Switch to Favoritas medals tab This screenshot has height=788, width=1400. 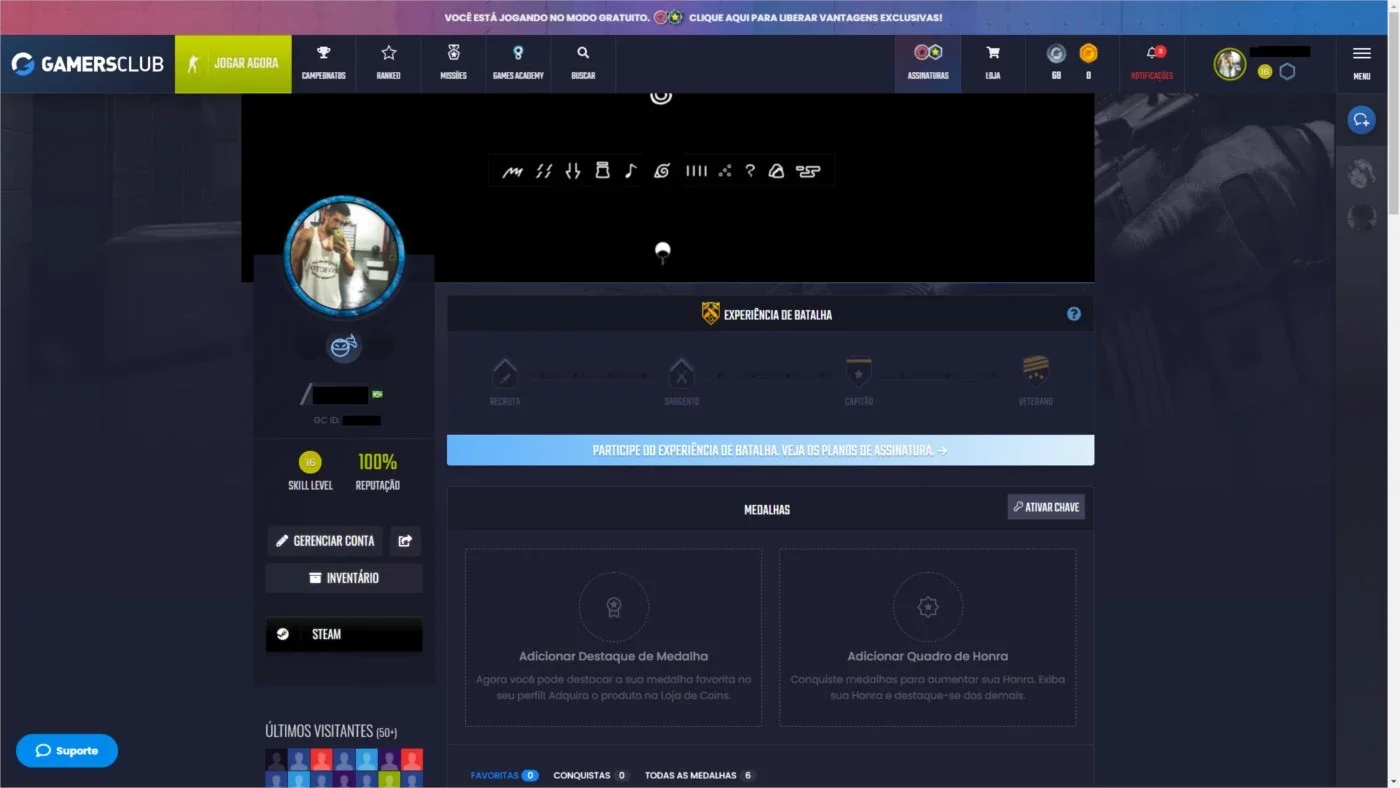(x=504, y=775)
